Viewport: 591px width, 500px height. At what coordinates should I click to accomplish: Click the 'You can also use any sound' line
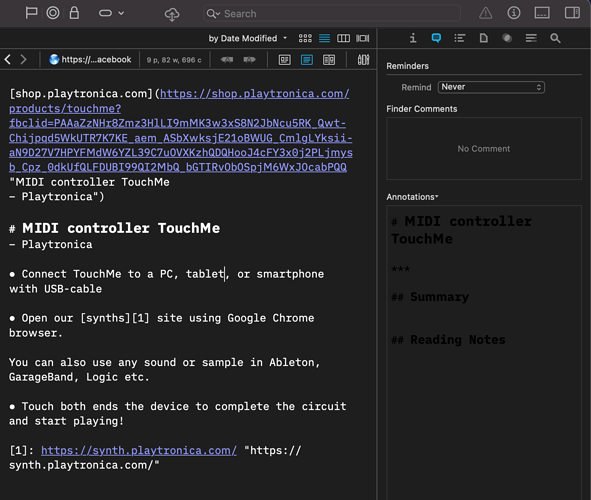click(164, 370)
